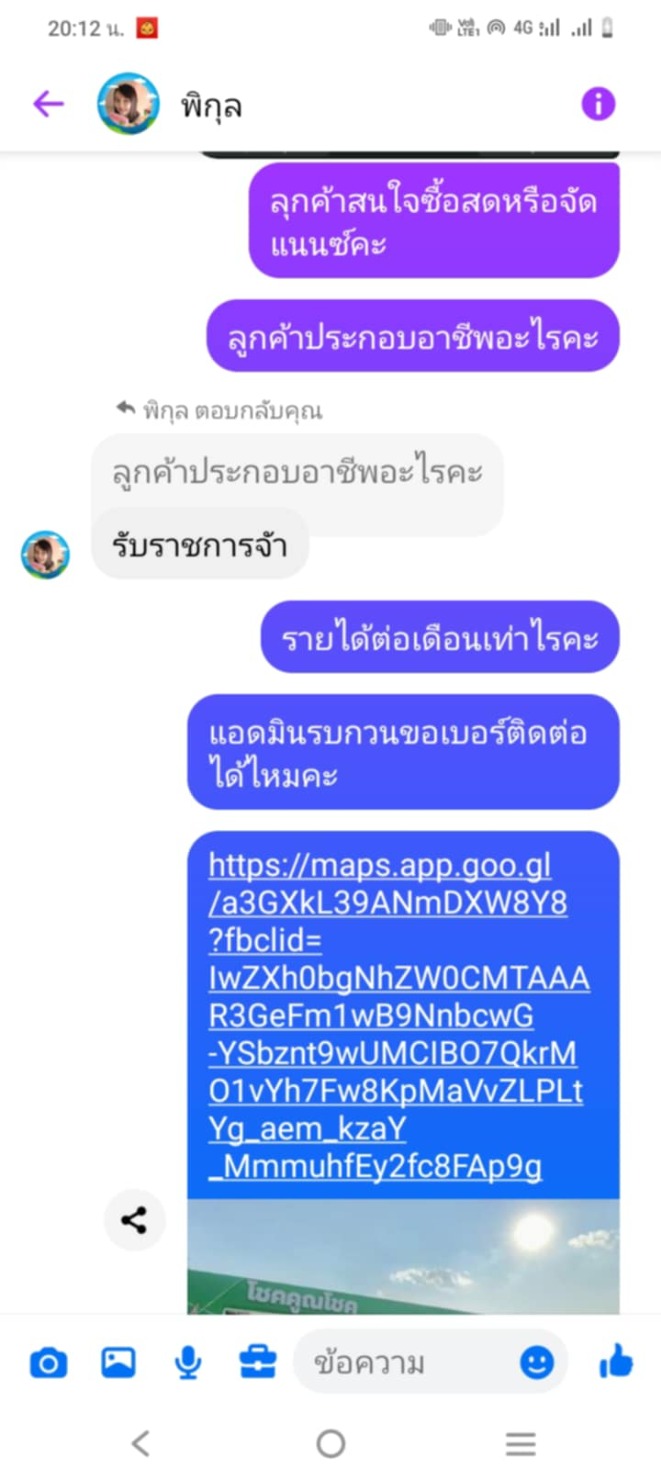Tap the briefcase business tools icon
Image resolution: width=661 pixels, height=1480 pixels.
[258, 1361]
